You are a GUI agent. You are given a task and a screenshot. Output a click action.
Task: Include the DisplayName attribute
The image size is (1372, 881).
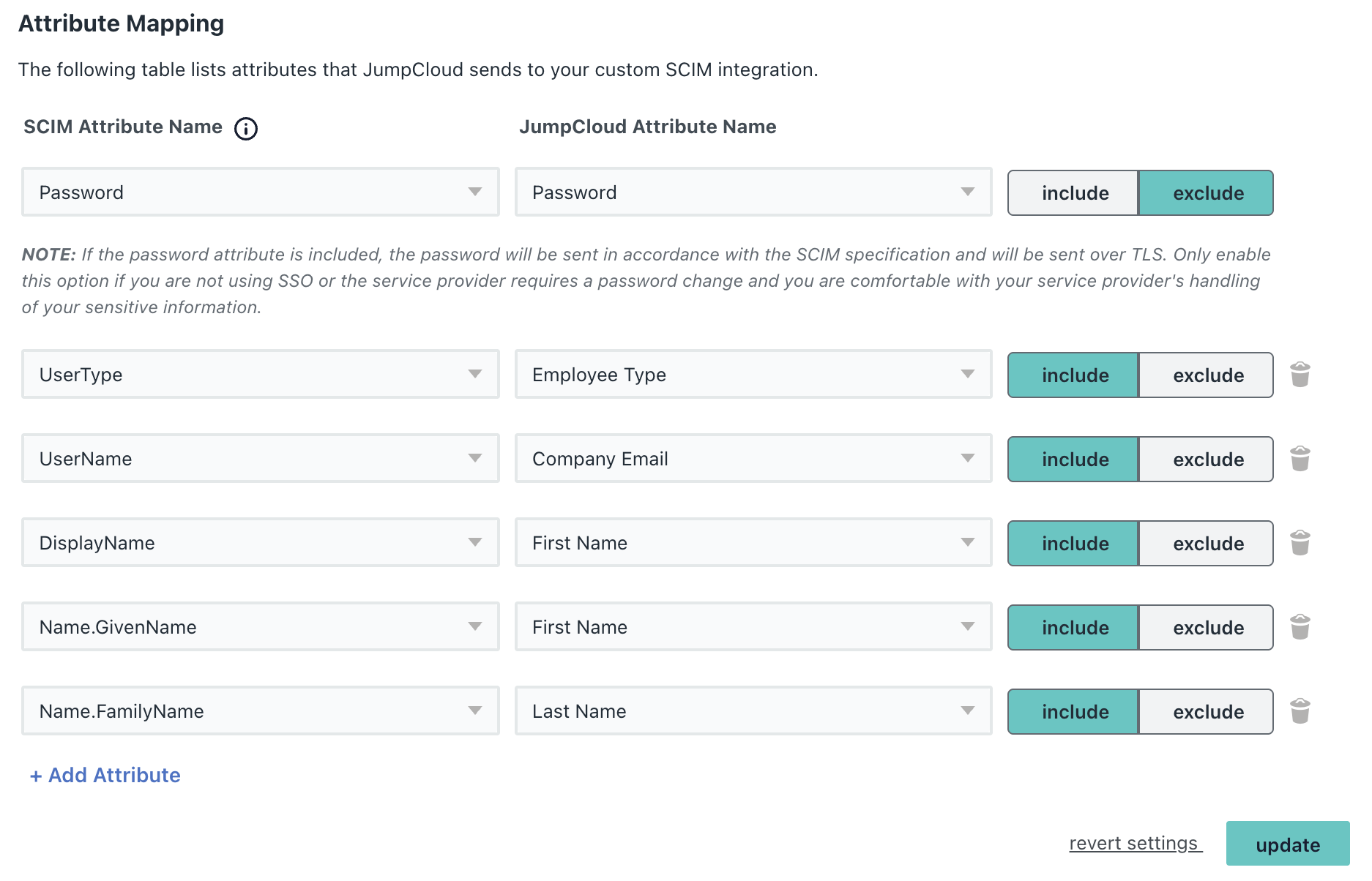click(x=1073, y=544)
